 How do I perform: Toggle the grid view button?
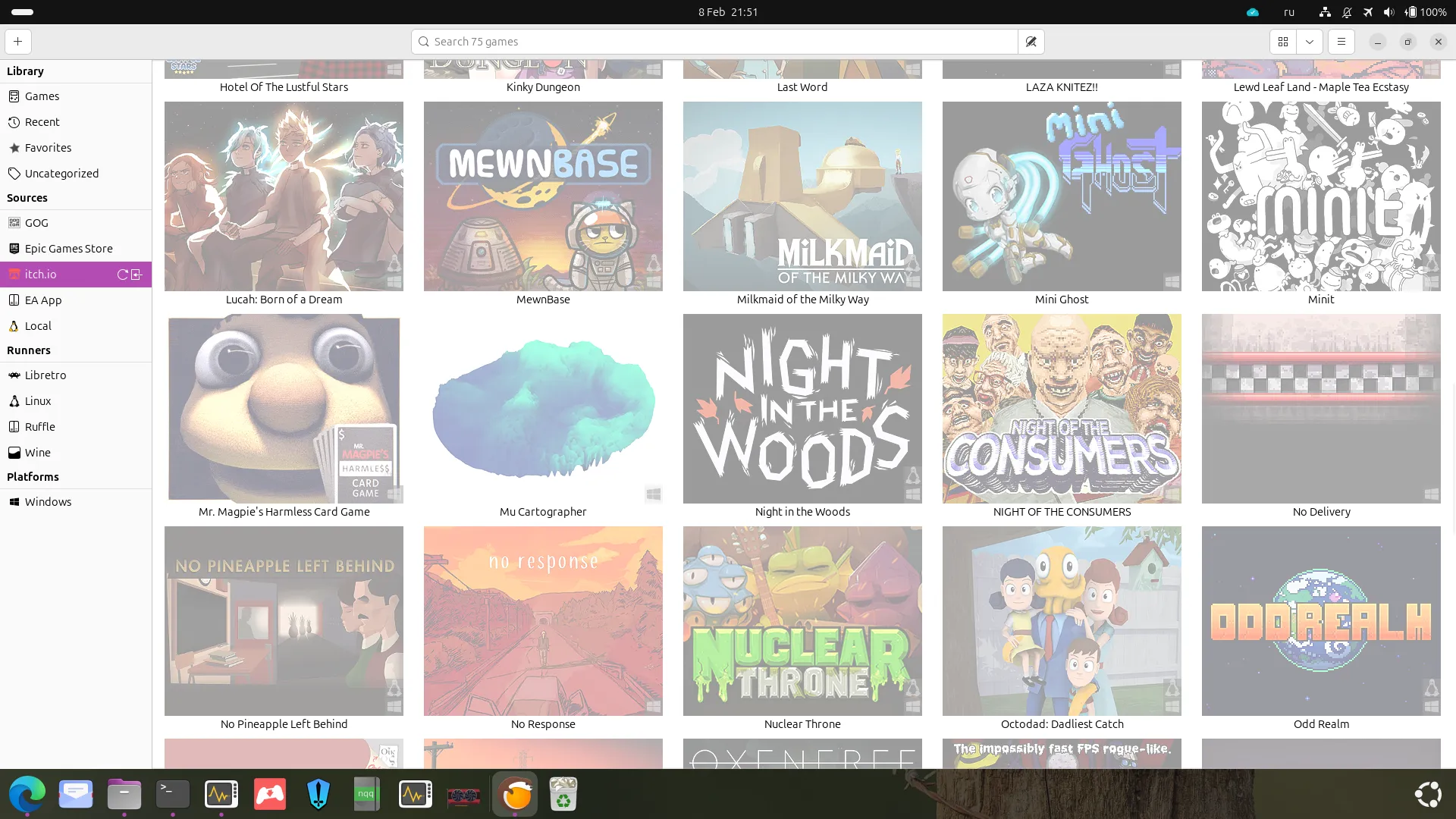point(1283,42)
